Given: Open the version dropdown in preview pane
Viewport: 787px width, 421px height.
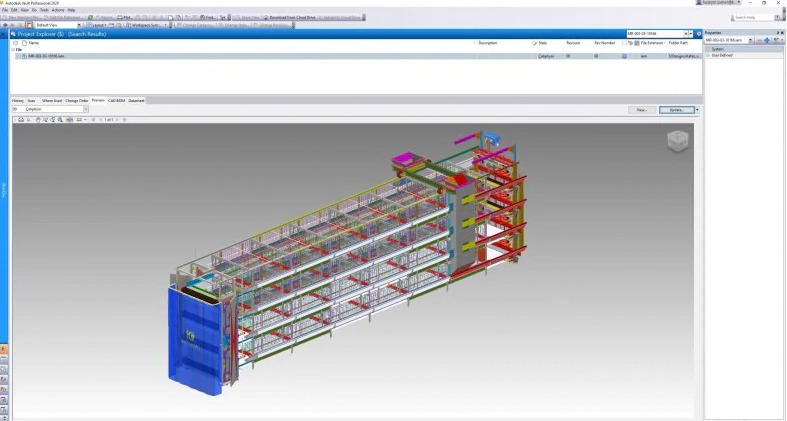Looking at the screenshot, I should click(x=86, y=109).
